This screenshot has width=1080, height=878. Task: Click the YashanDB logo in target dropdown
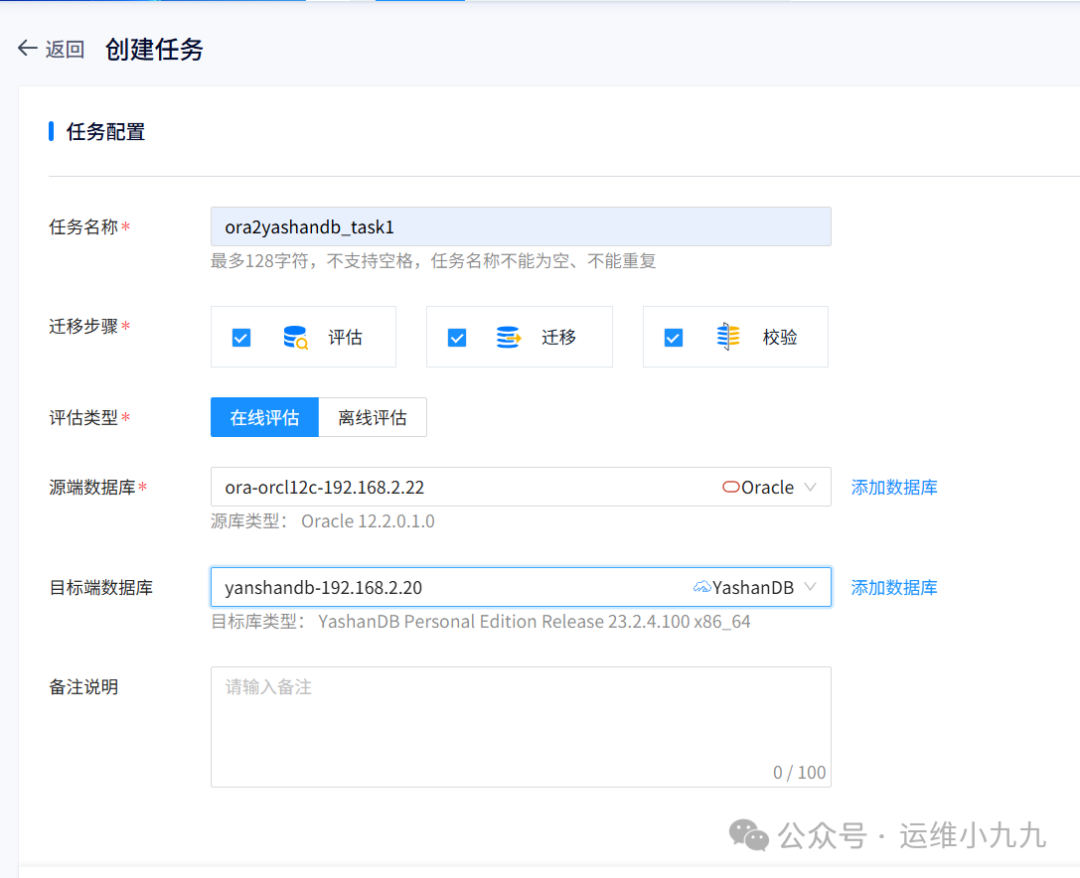702,587
